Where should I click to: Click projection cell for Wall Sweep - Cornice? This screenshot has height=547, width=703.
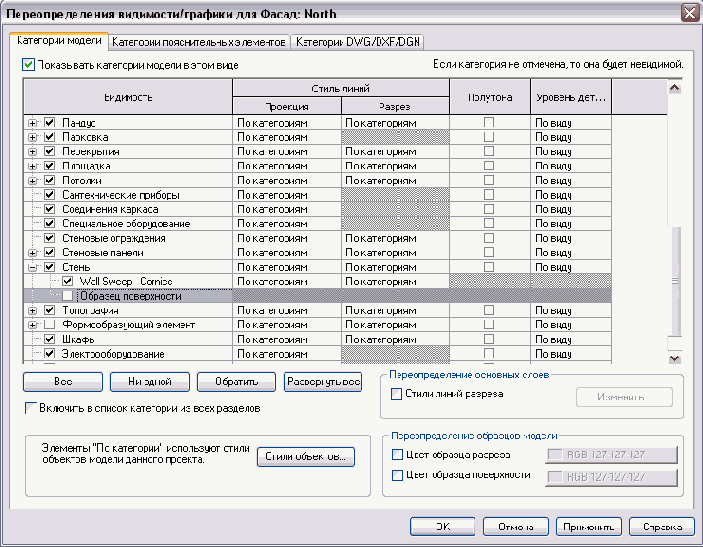286,282
